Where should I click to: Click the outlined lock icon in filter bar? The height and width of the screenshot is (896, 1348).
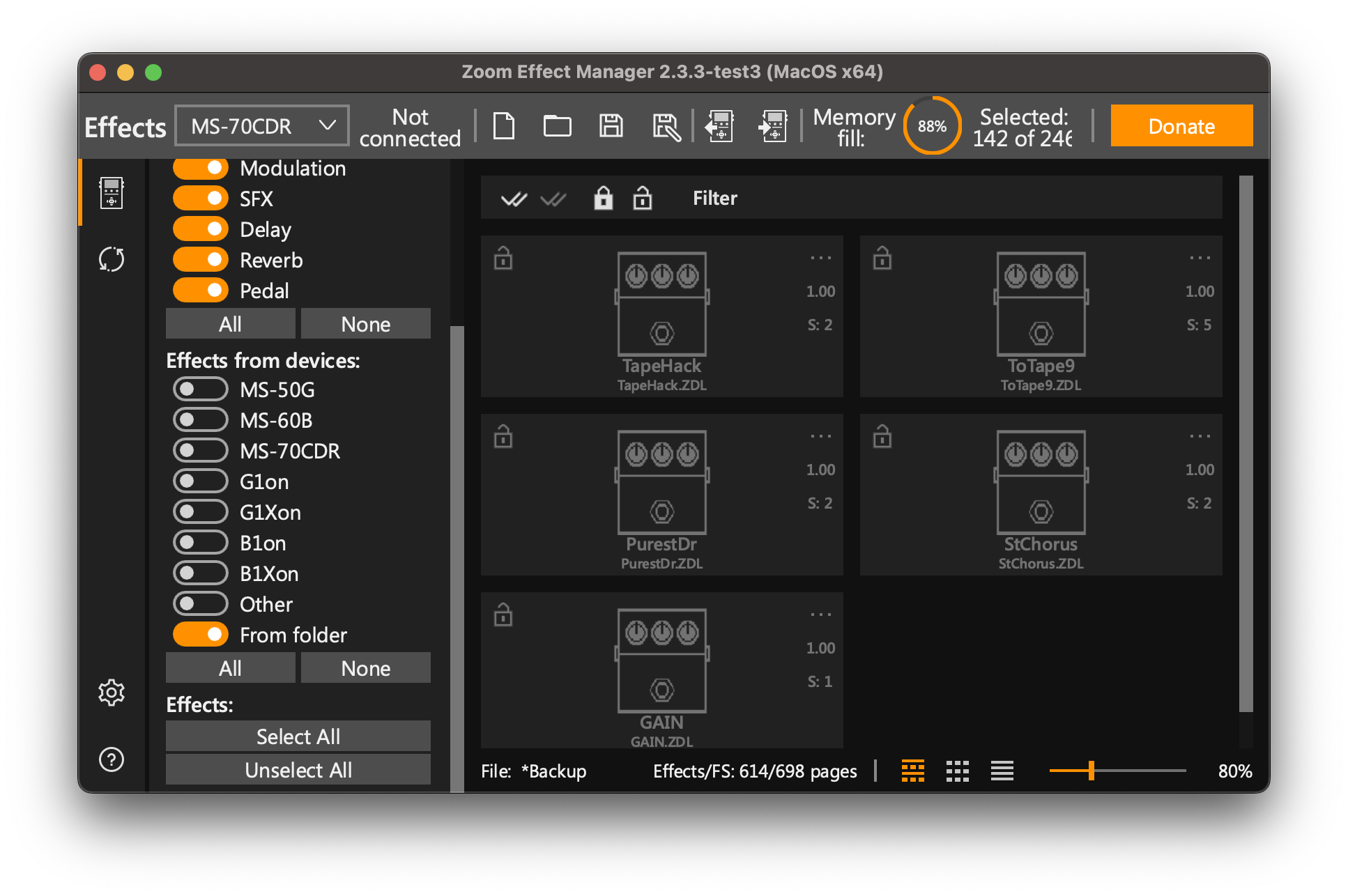click(x=643, y=198)
